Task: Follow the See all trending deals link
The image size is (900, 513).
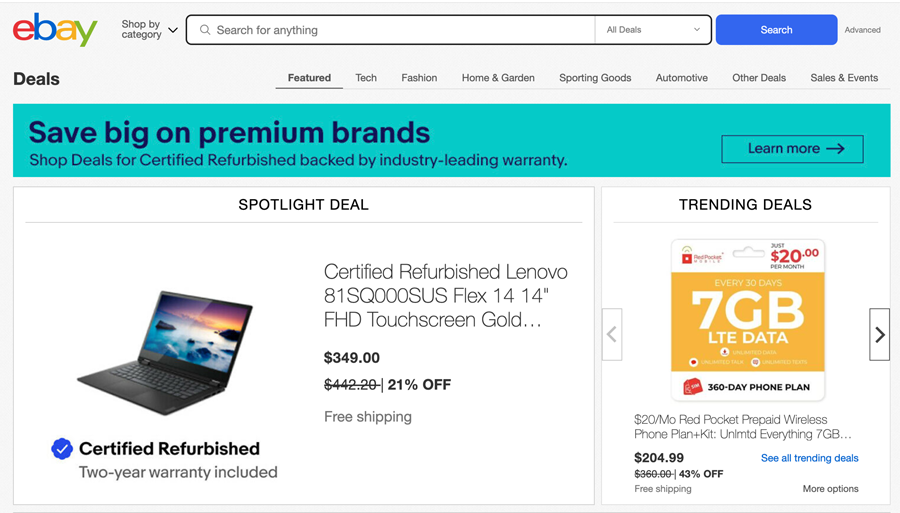Action: point(809,458)
